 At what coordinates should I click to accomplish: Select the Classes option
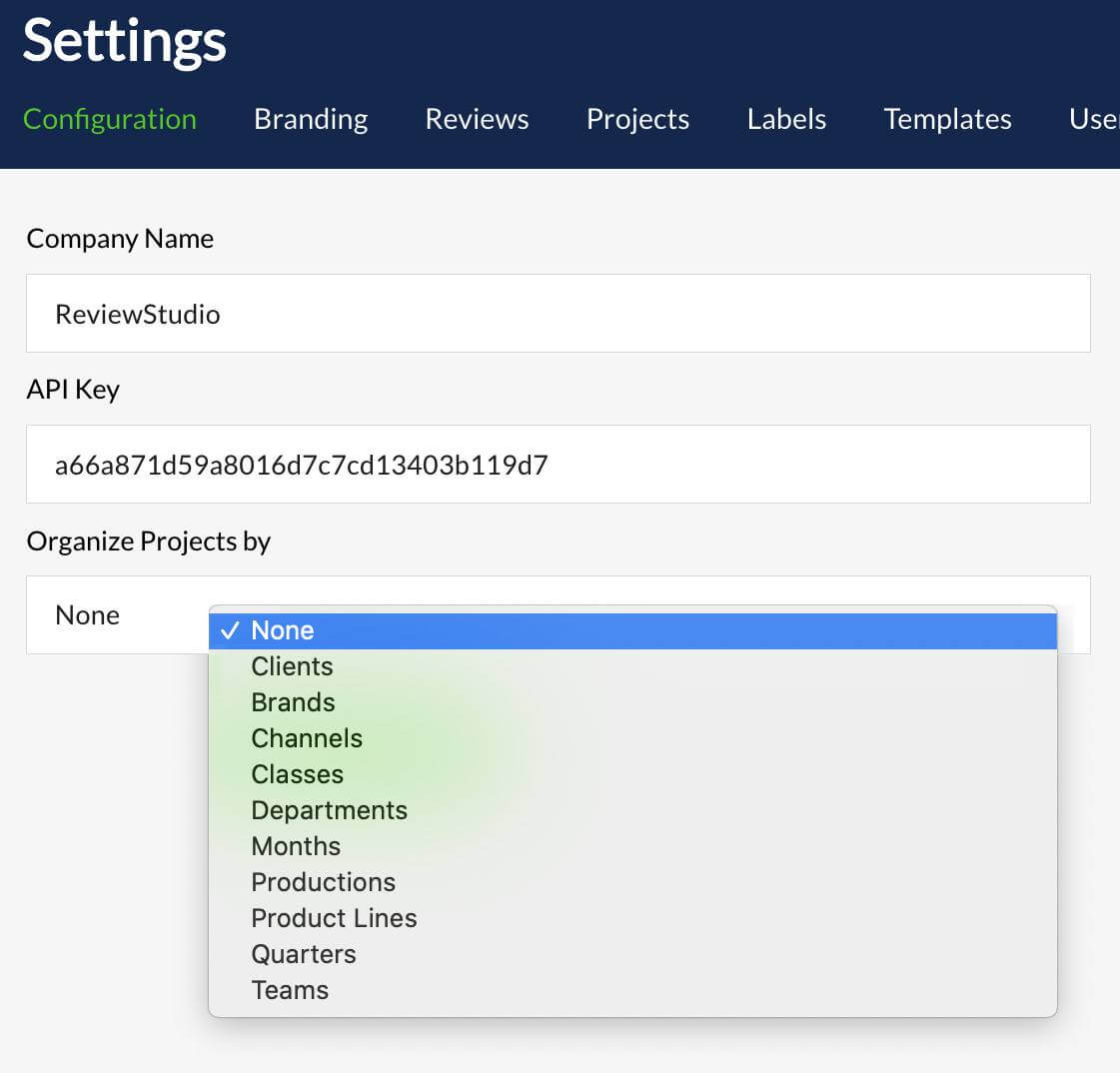632,774
